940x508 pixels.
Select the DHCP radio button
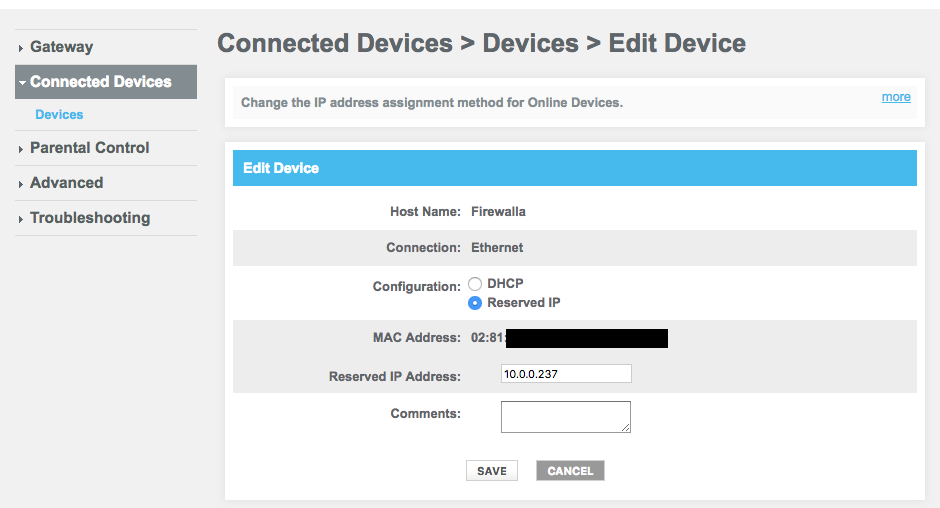point(475,284)
